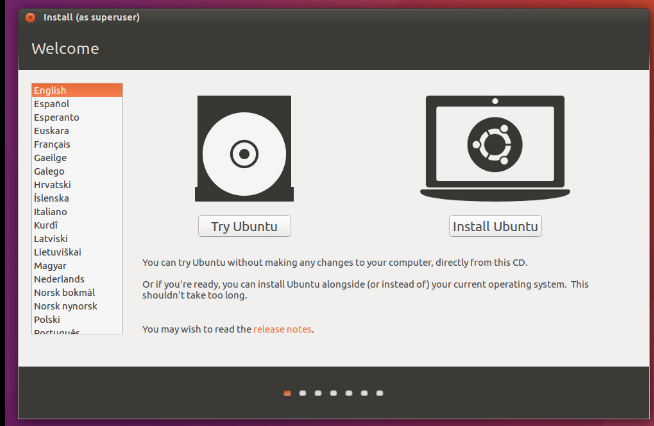This screenshot has width=654, height=426.
Task: Pick Latviski in the list
Action: coord(77,239)
